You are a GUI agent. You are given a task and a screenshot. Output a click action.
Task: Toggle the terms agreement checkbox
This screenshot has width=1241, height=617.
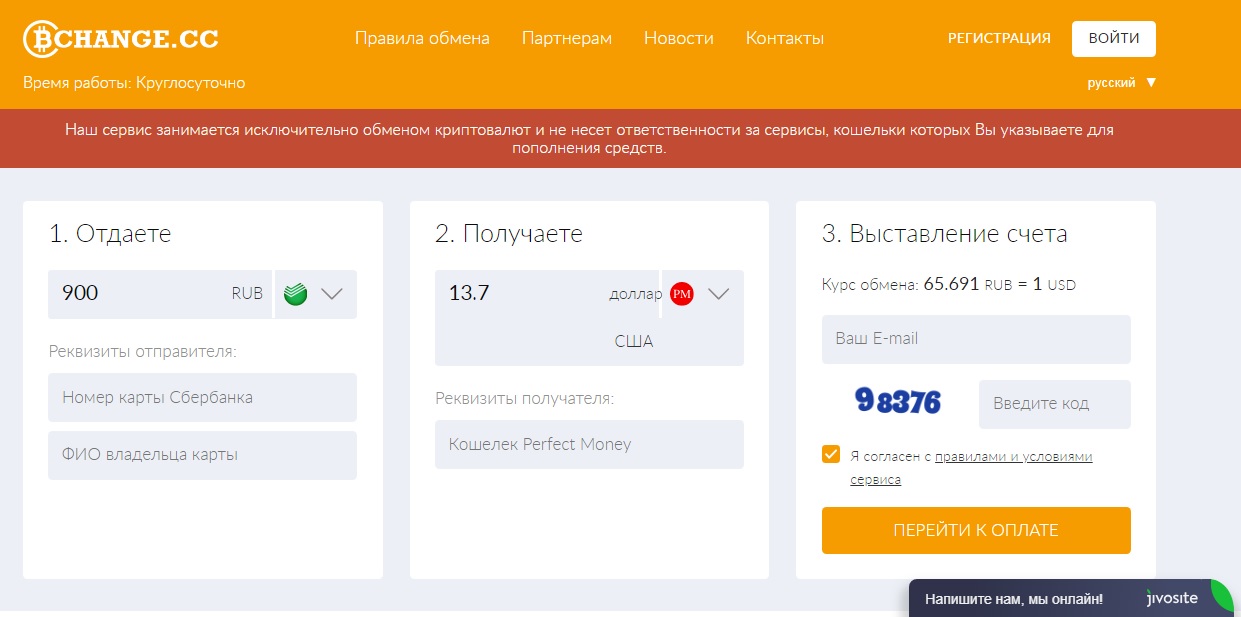coord(831,455)
